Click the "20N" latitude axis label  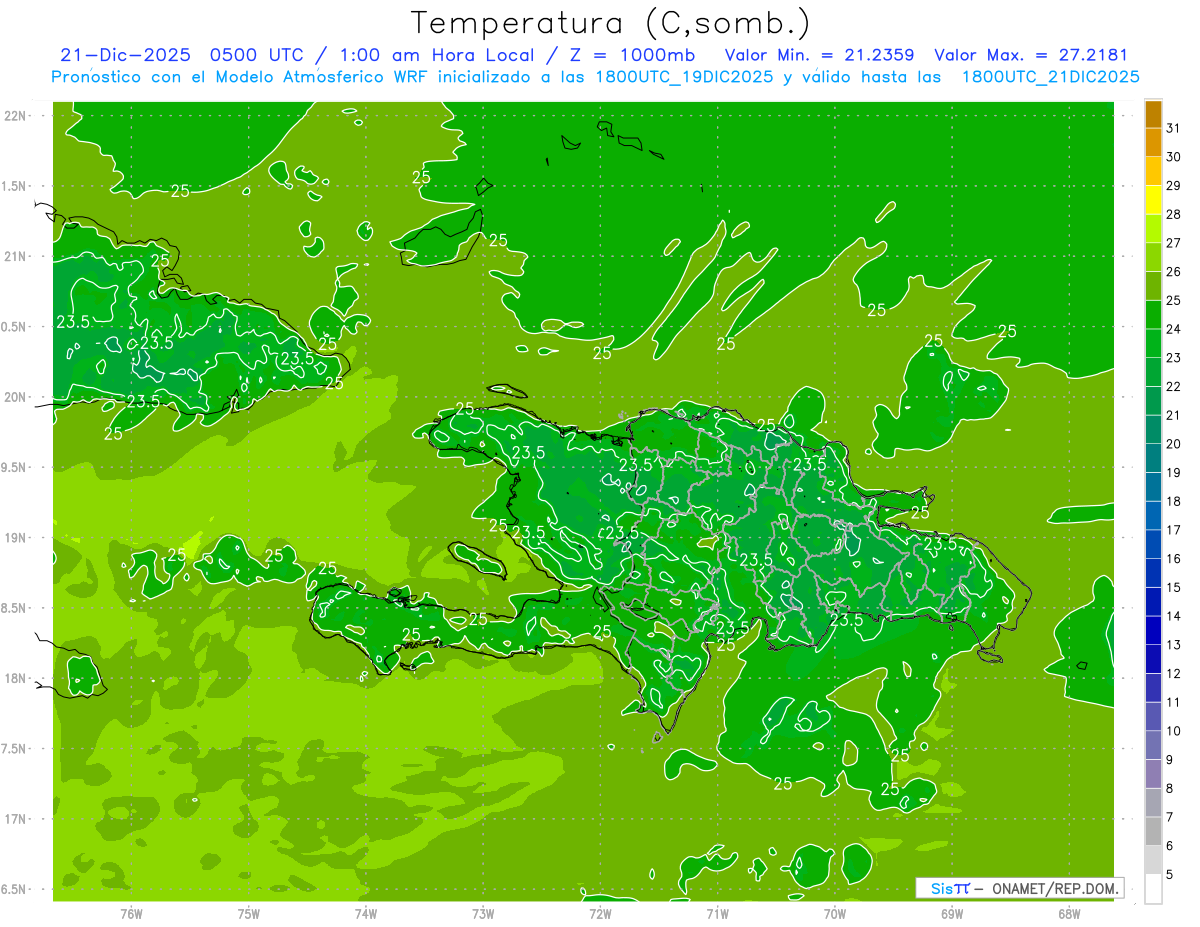16,397
